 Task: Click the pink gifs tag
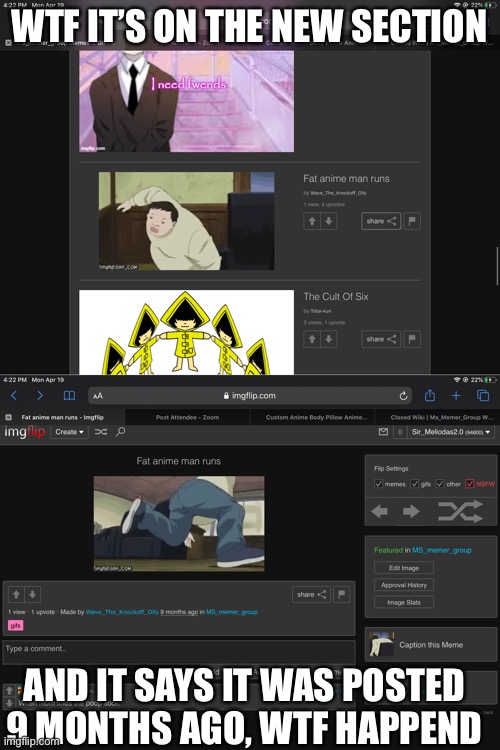click(x=15, y=625)
